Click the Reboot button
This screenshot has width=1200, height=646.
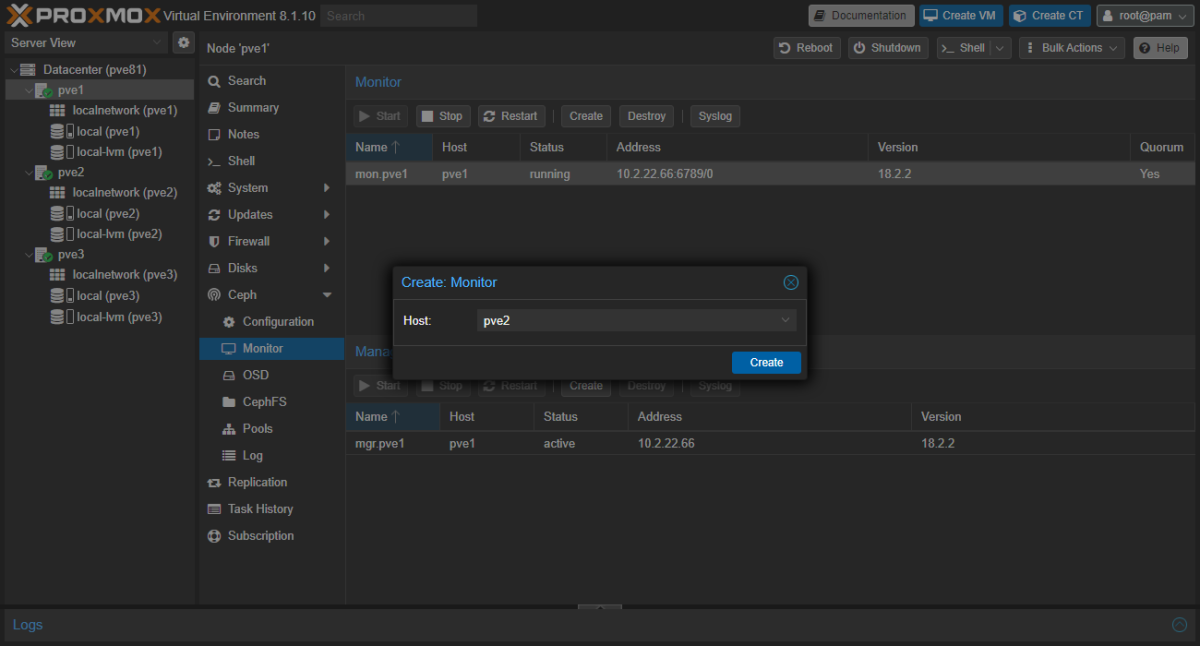(x=806, y=48)
